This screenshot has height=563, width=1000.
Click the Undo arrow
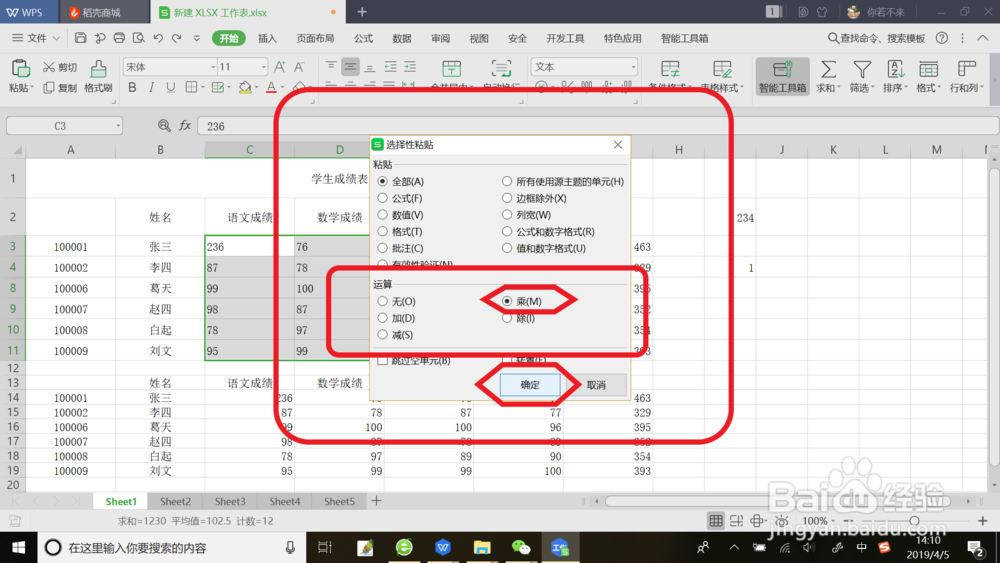pyautogui.click(x=158, y=38)
